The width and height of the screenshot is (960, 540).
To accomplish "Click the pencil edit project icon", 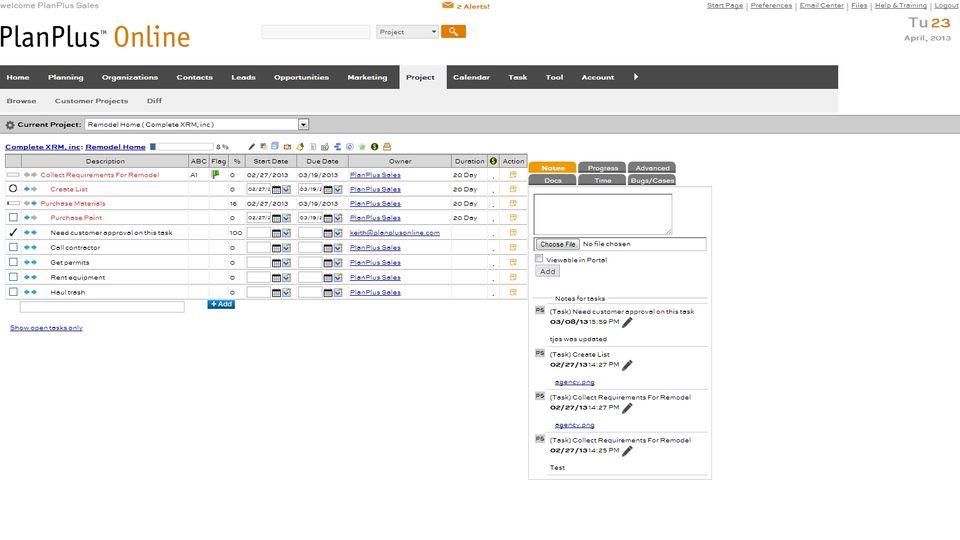I will [x=251, y=147].
